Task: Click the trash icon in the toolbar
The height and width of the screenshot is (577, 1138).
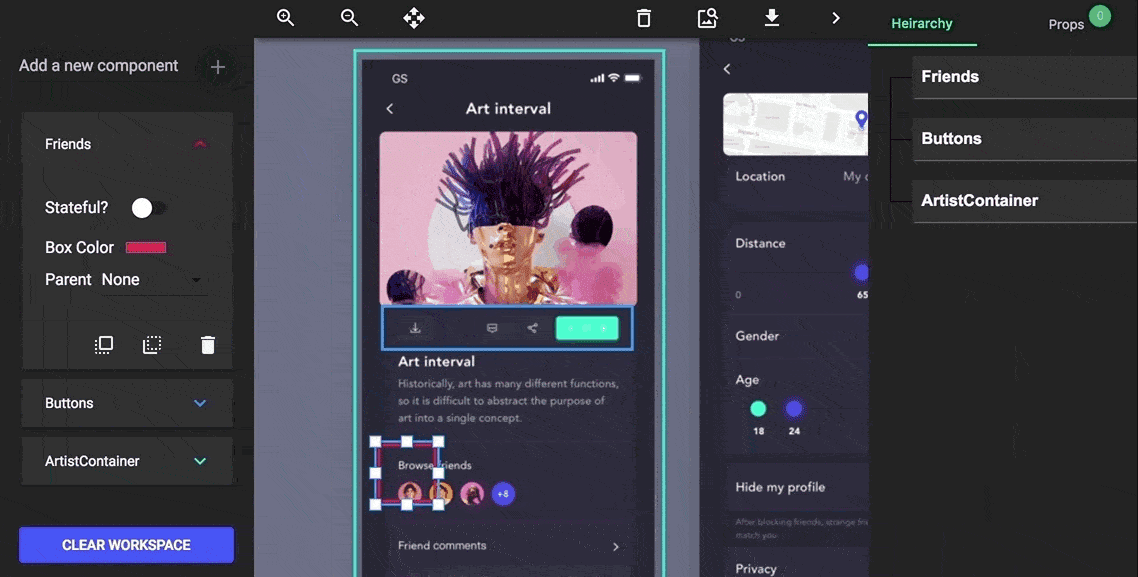Action: pyautogui.click(x=643, y=17)
